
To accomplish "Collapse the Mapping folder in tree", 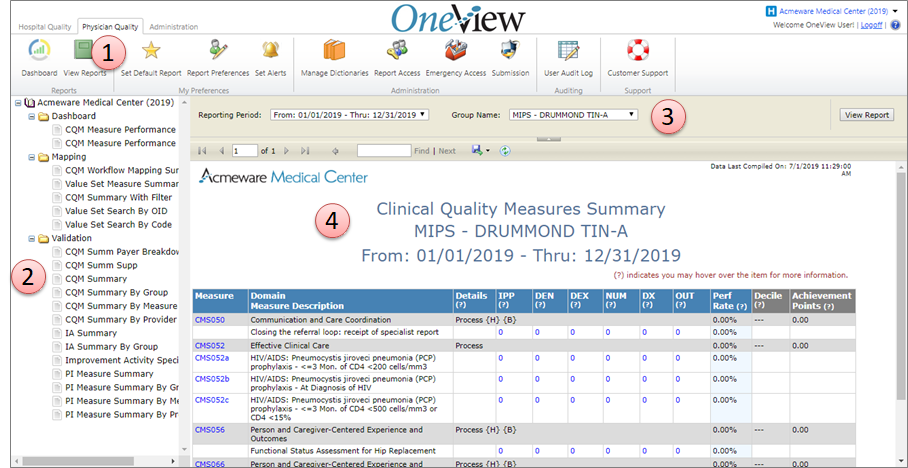I will point(31,157).
